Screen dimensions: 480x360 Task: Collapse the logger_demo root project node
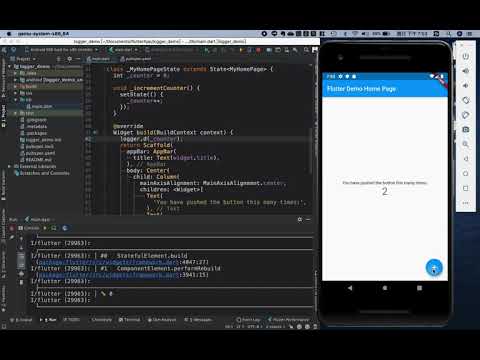[x=10, y=66]
